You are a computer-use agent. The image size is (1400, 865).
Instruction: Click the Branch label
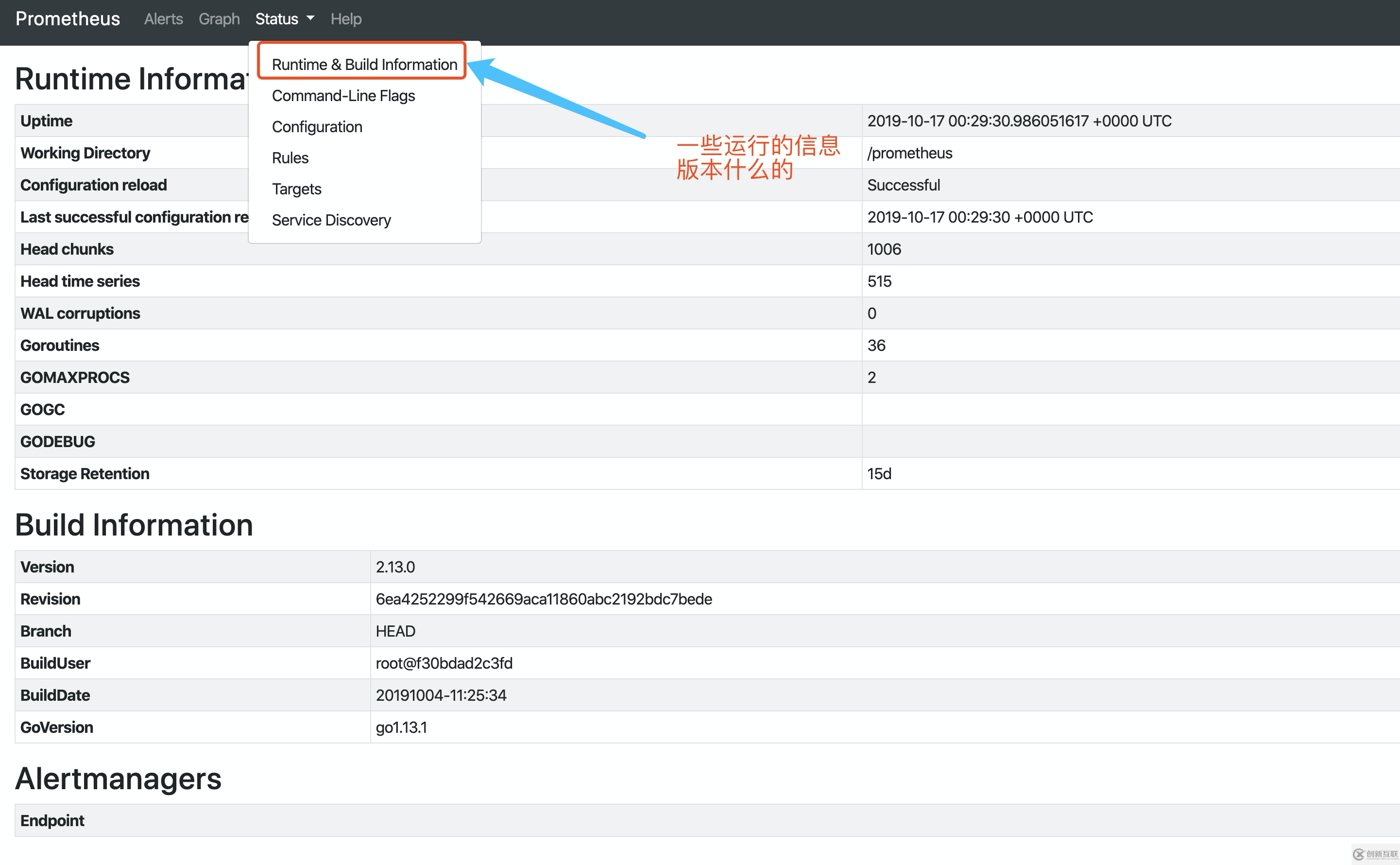(46, 630)
